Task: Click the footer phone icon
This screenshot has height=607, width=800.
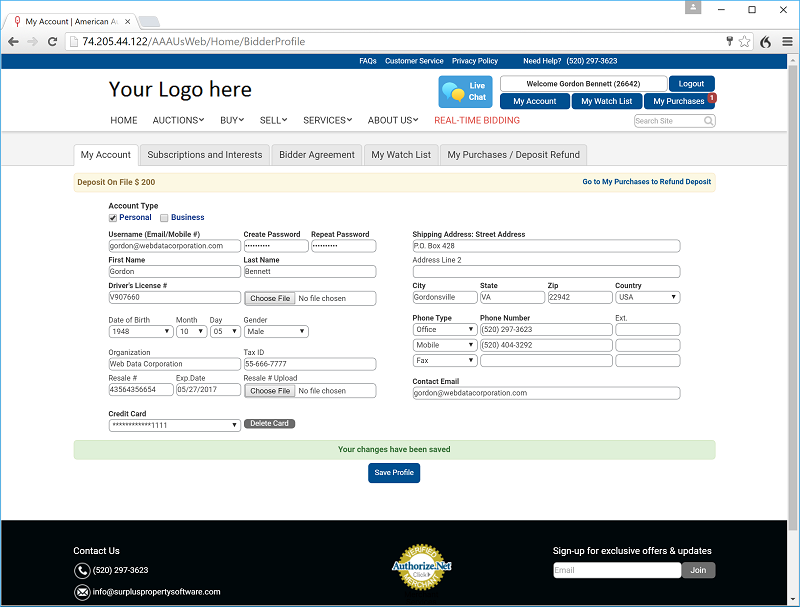Action: pos(82,570)
